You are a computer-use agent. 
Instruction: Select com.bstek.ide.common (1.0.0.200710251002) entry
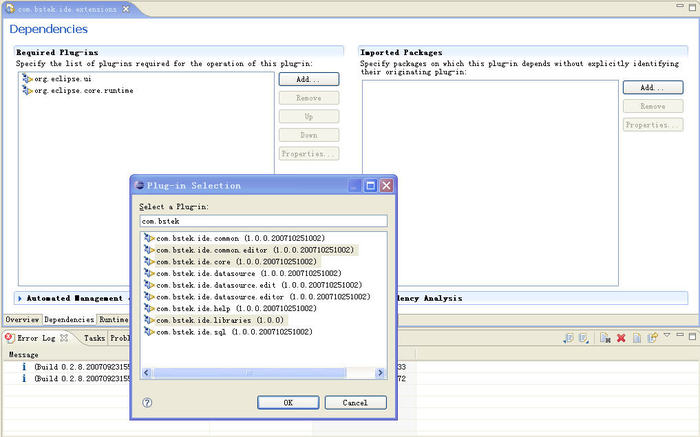point(241,238)
